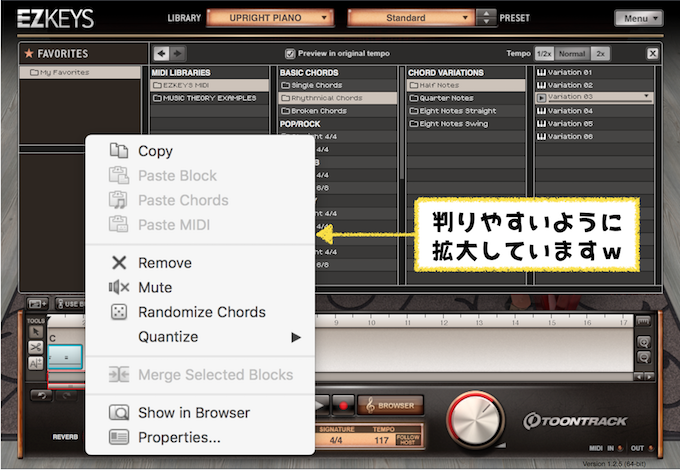Choose Show in Browser menu entry
This screenshot has height=470, width=680.
194,413
